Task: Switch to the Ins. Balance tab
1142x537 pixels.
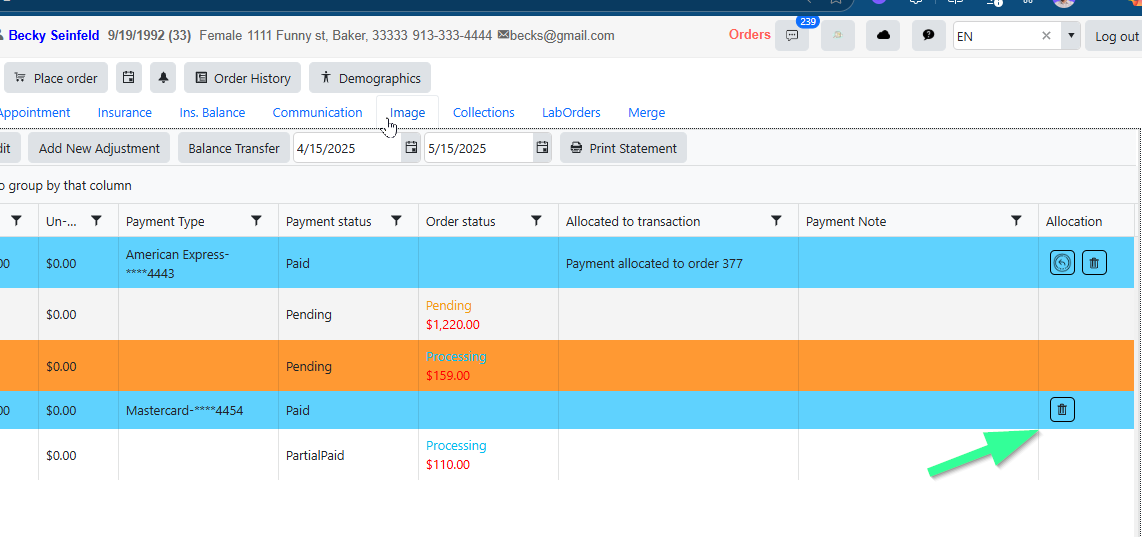Action: click(212, 112)
